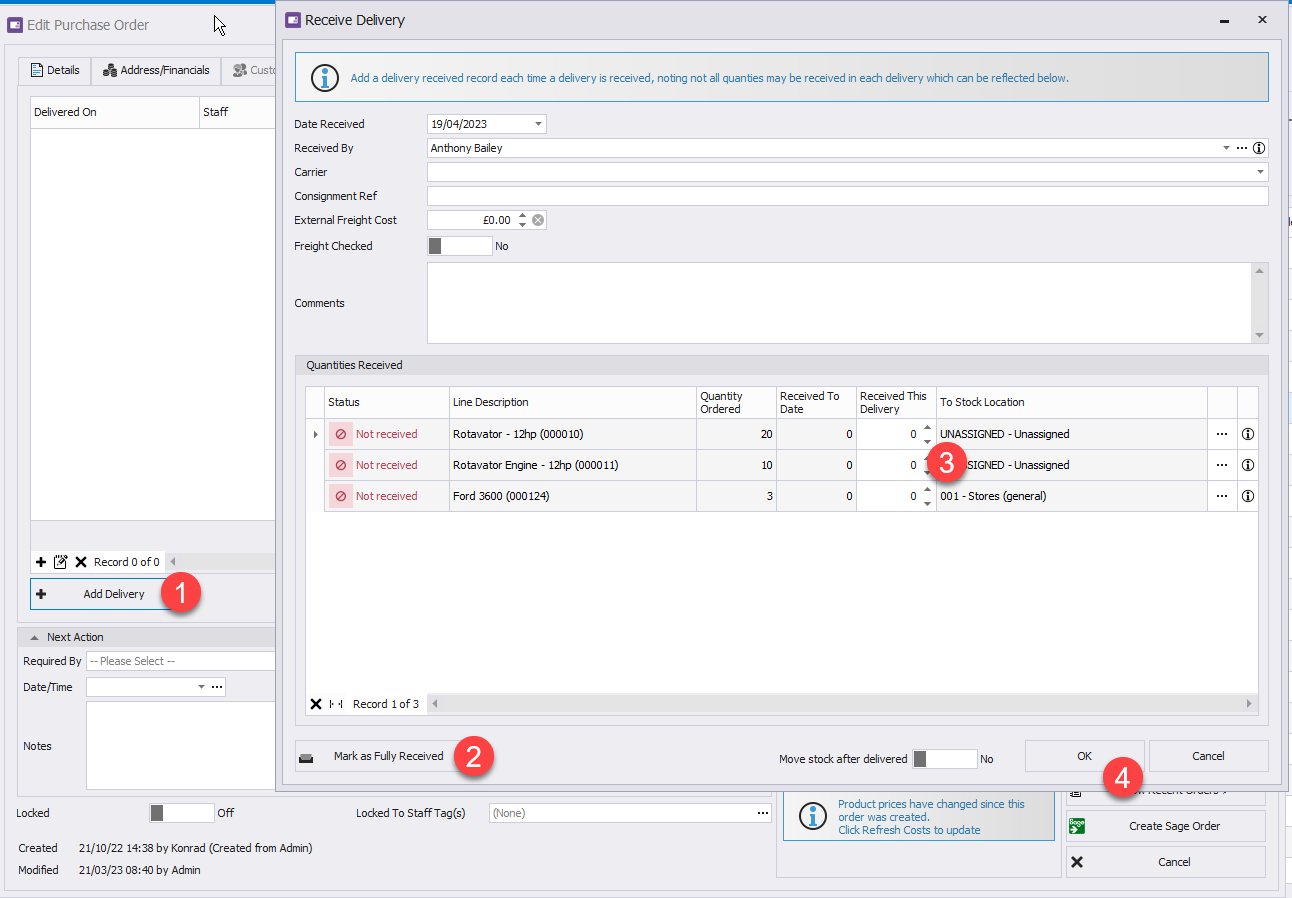Delete record in the Edit Purchase Order delivery grid

click(81, 562)
